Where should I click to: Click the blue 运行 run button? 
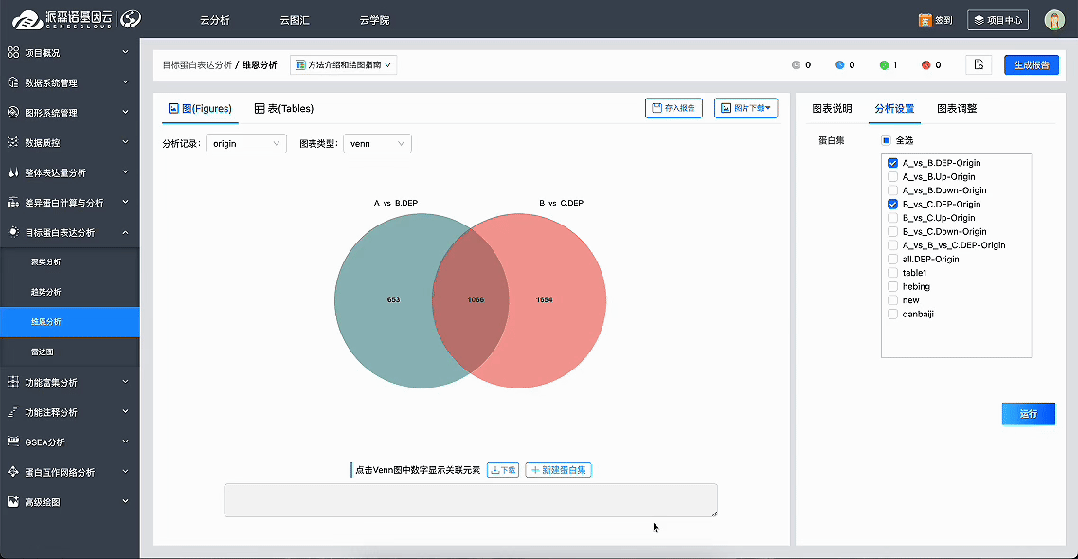[1028, 414]
